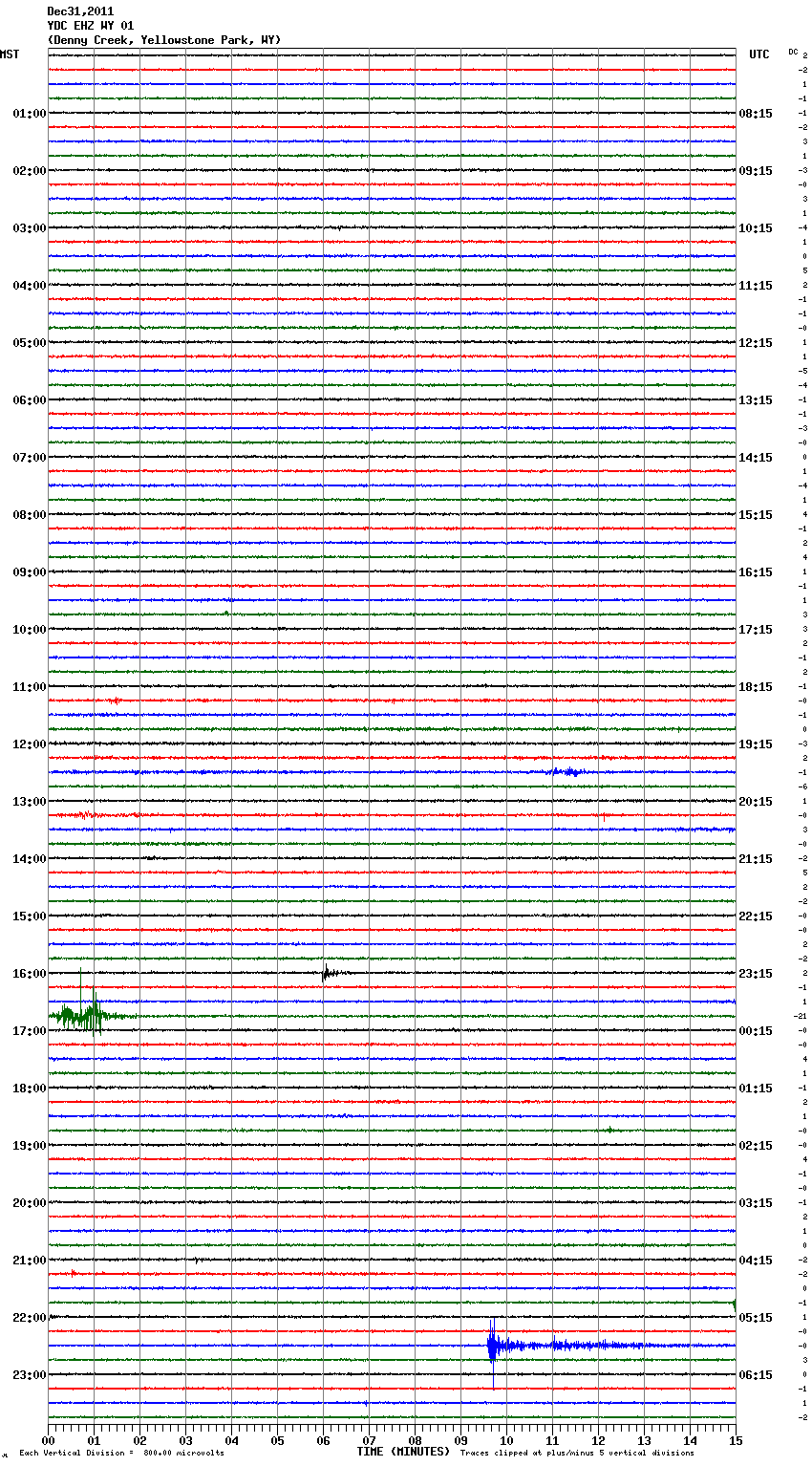Screen dimensions: 812x1466
Task: Select the 06:00 MST time label
Action: point(30,400)
